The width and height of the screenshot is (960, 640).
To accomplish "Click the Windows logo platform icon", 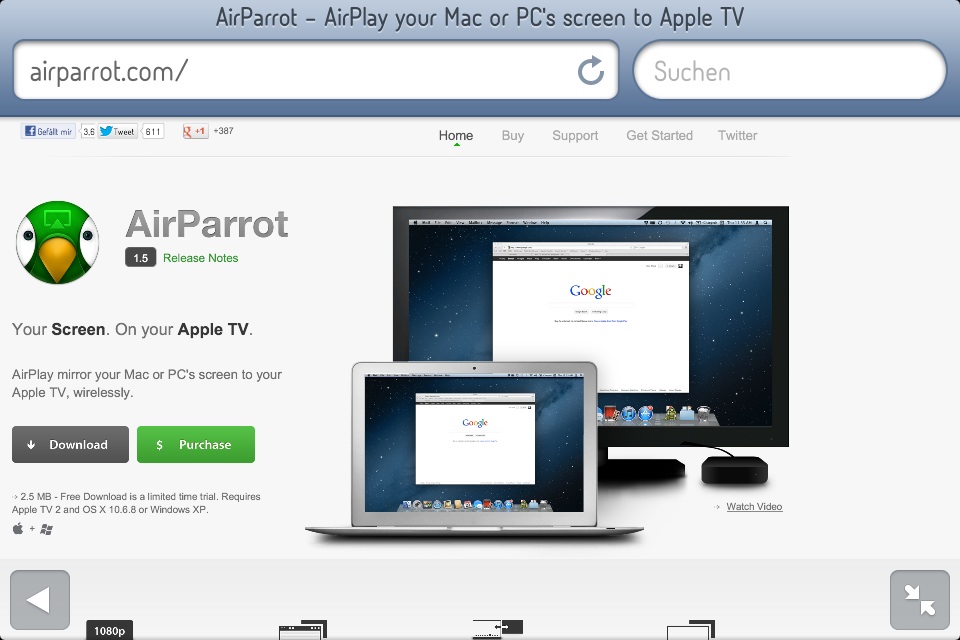I will (x=46, y=529).
